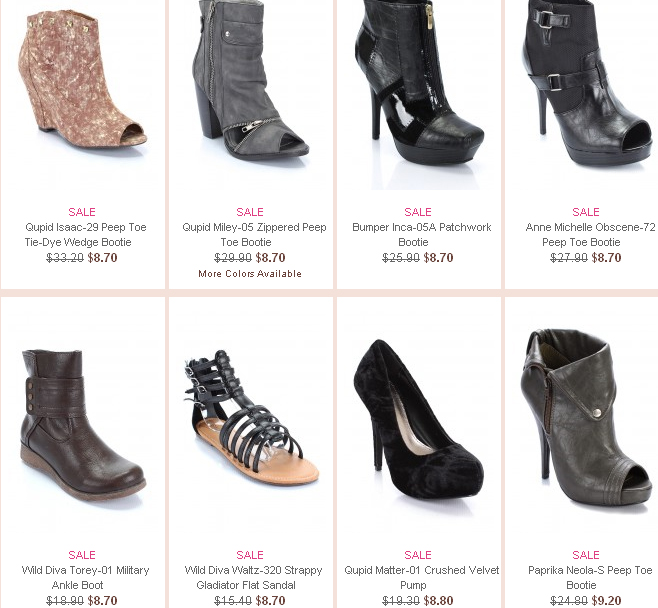This screenshot has height=608, width=658.
Task: Open the tie-dye wedge bootie product image
Action: [82, 84]
